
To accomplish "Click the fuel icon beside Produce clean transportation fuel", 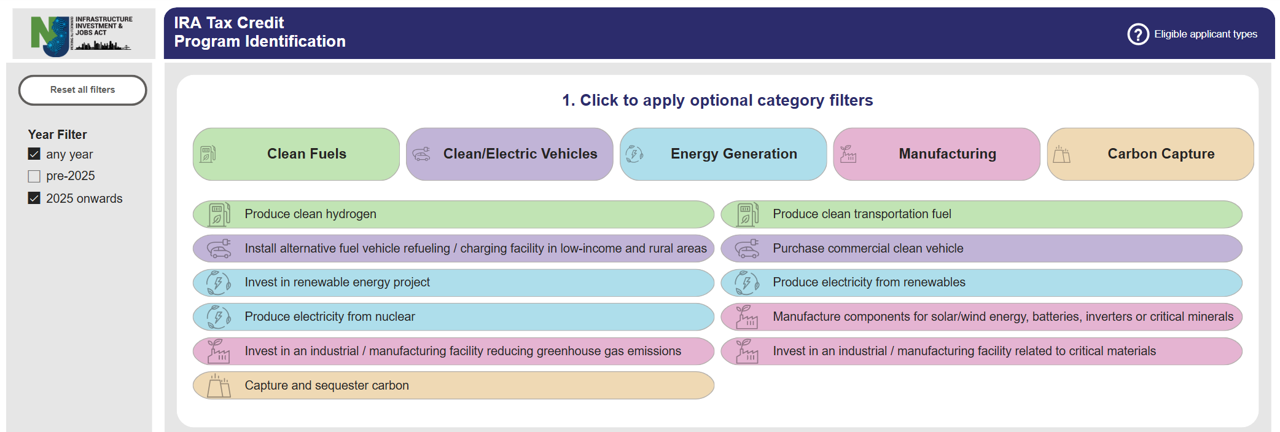I will [x=746, y=214].
